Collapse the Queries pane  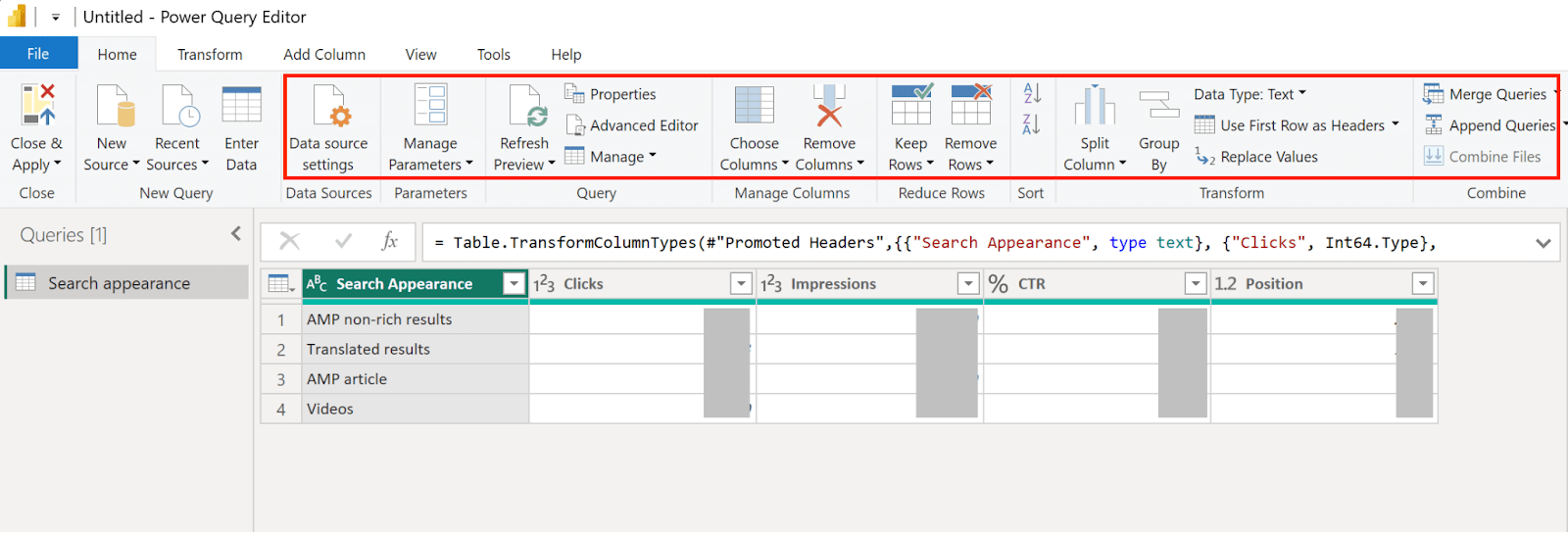pos(235,234)
